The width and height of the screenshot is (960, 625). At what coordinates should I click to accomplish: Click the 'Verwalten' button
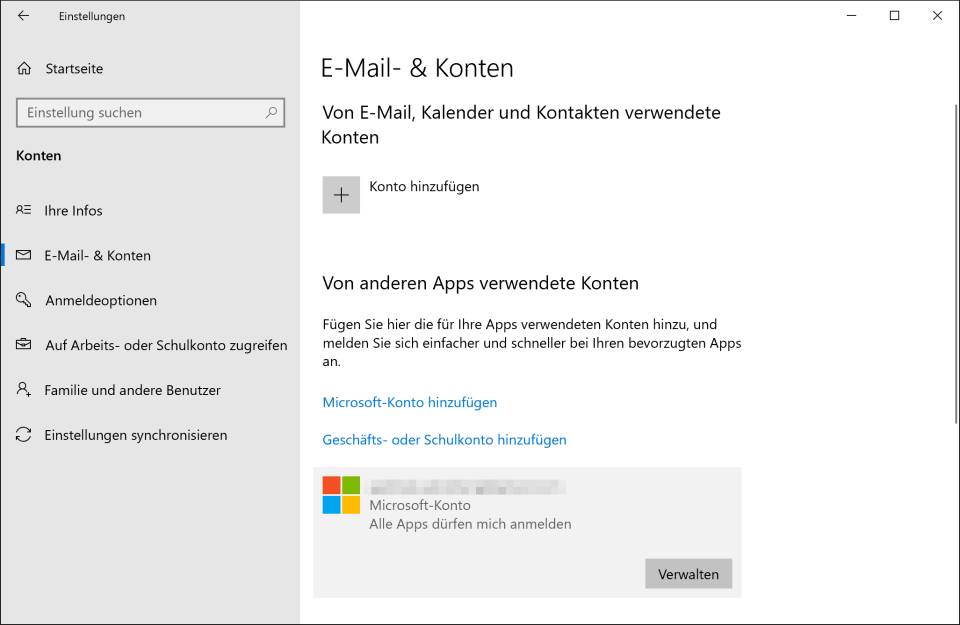point(688,573)
